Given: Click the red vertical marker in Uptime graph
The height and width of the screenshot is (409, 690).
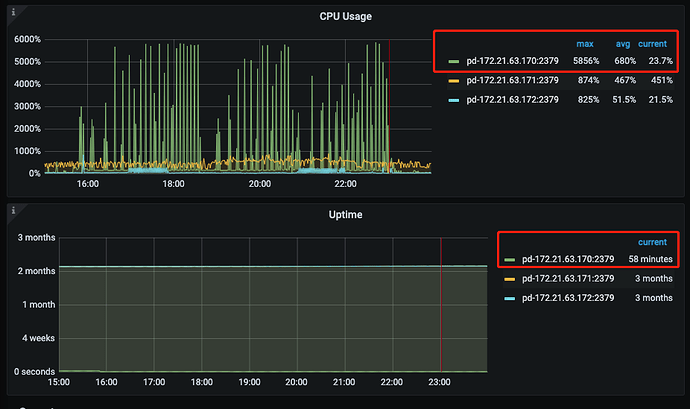Looking at the screenshot, I should pyautogui.click(x=440, y=305).
